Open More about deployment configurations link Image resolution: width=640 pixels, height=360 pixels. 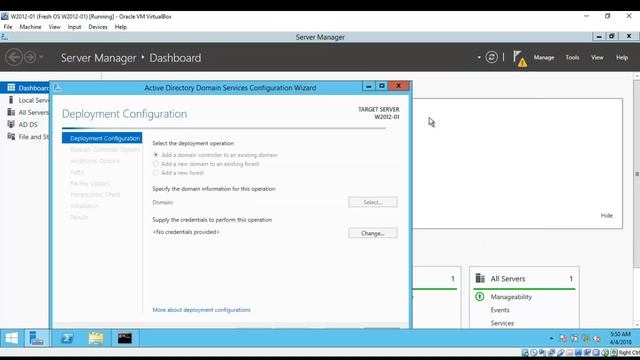tap(201, 310)
